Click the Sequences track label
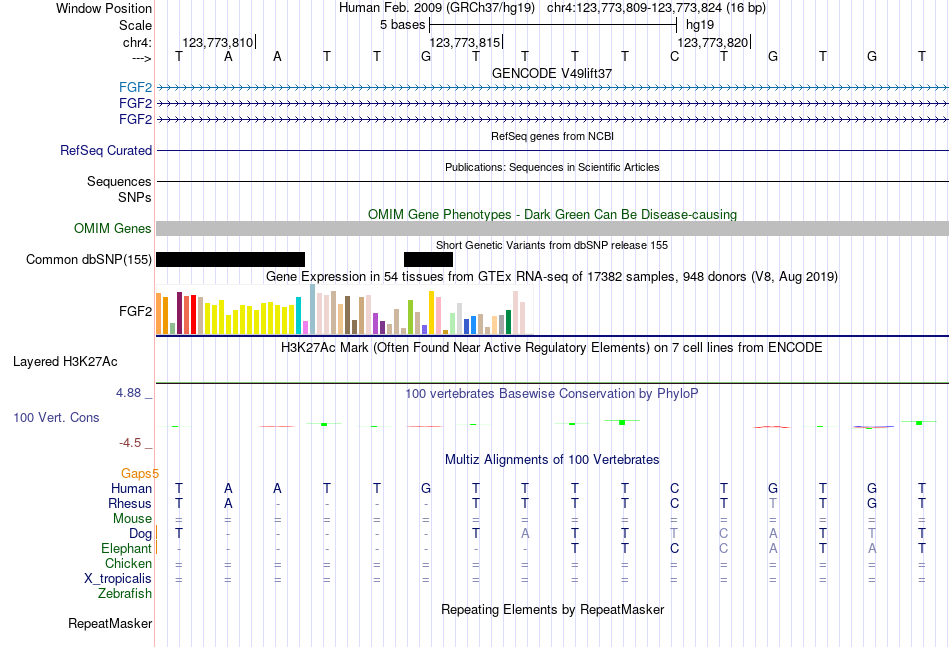This screenshot has height=647, width=950. [x=119, y=181]
